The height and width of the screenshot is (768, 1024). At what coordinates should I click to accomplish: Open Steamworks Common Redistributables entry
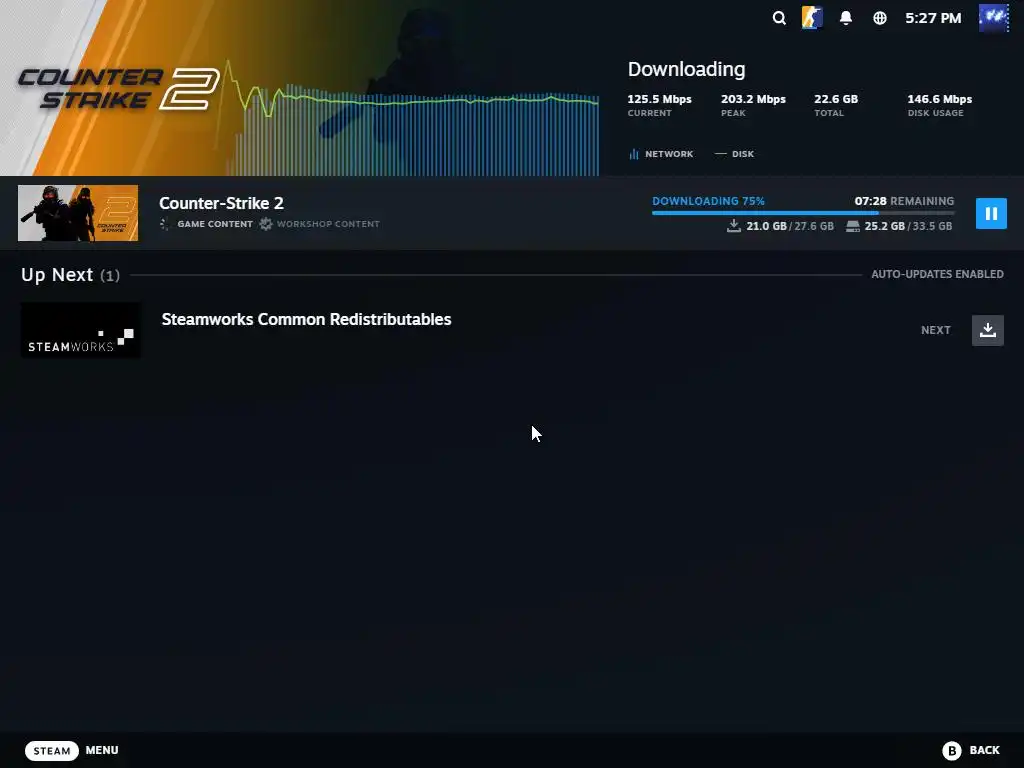pos(306,319)
